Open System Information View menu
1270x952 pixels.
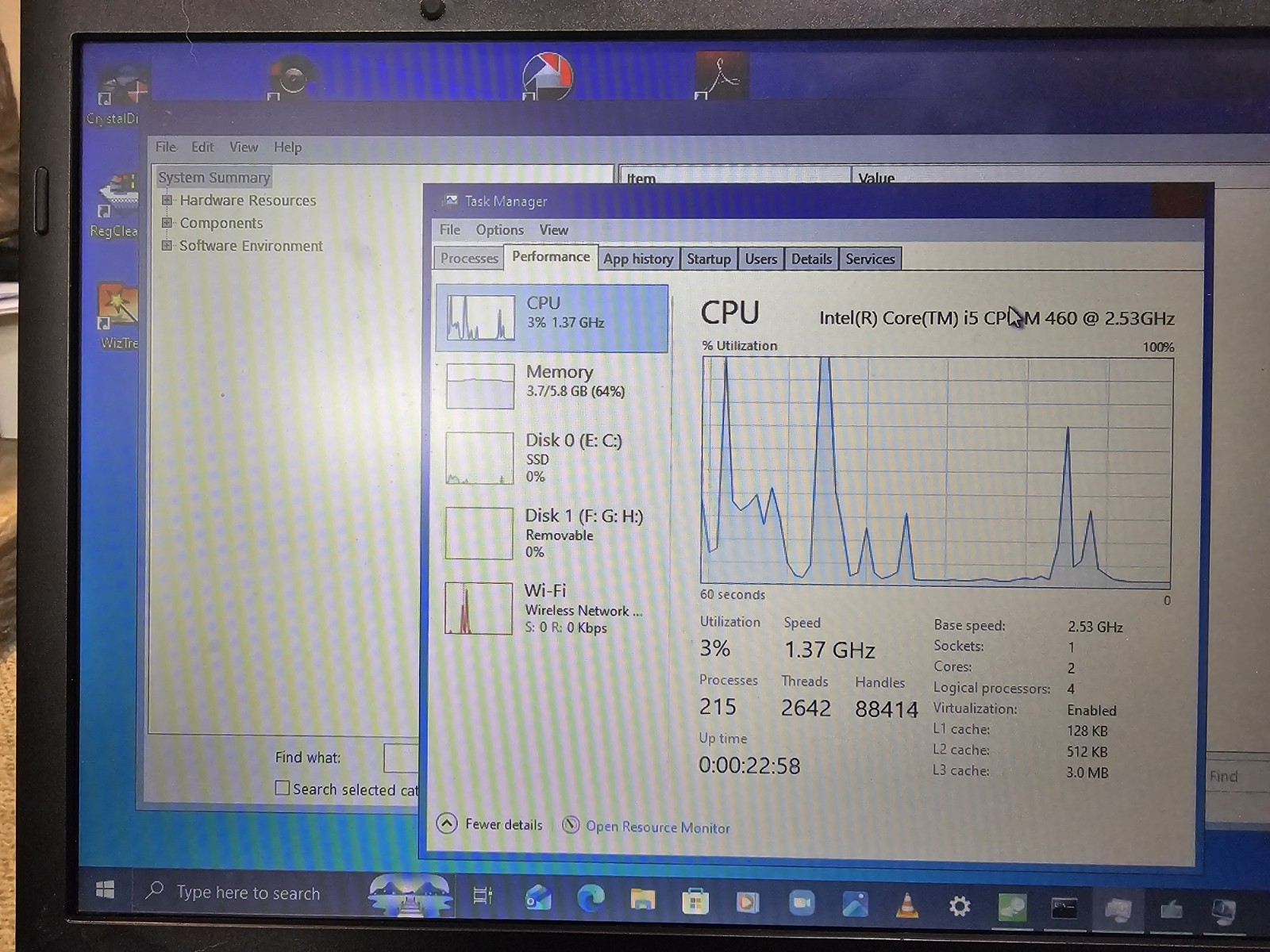pyautogui.click(x=244, y=147)
